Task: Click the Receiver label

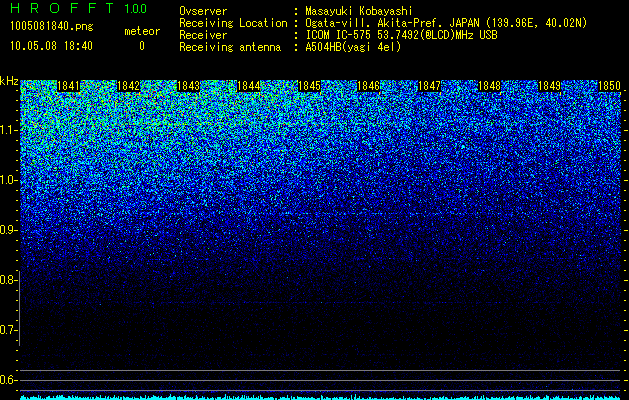Action: tap(203, 35)
